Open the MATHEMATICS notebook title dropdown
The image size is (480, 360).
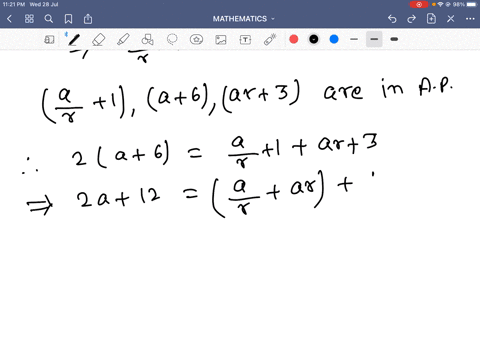(x=244, y=19)
